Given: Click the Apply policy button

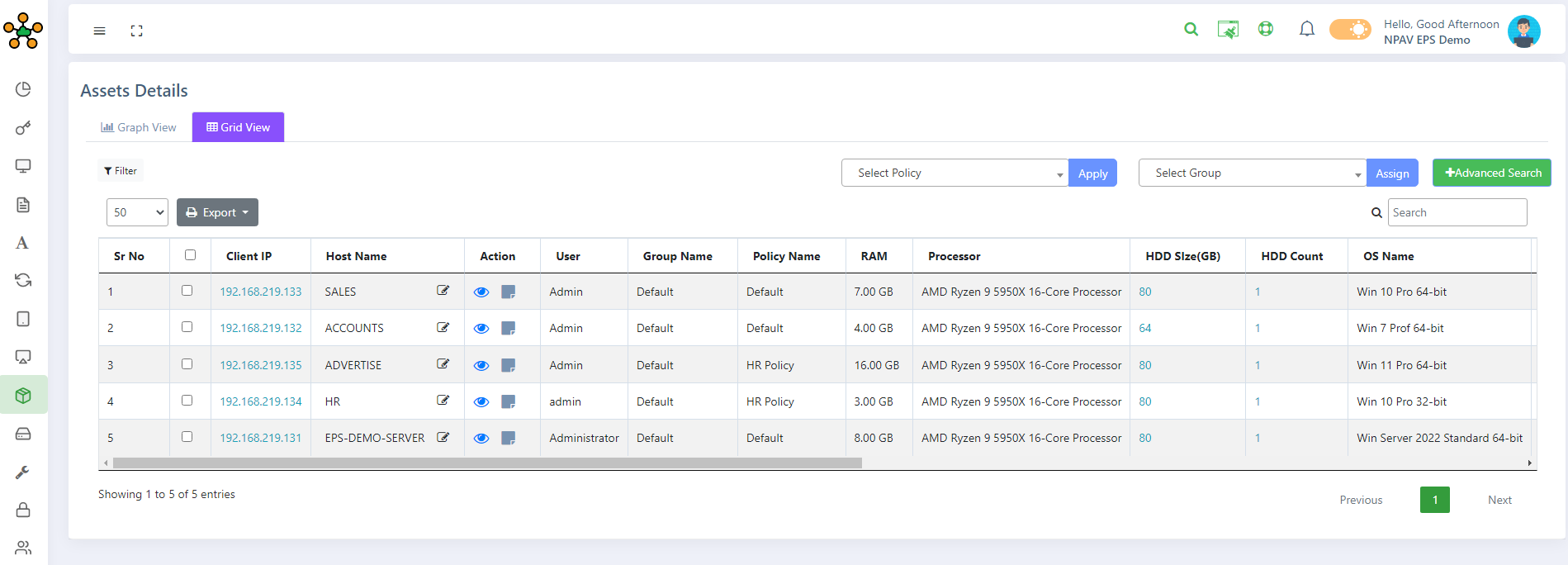Looking at the screenshot, I should pos(1092,173).
